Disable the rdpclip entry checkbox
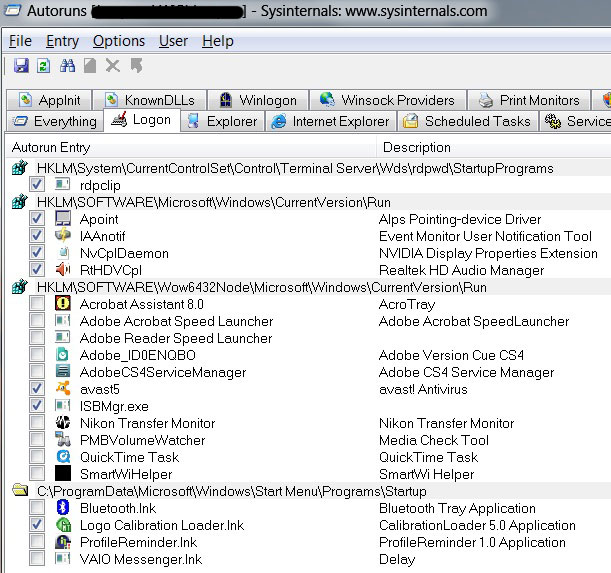 tap(37, 185)
